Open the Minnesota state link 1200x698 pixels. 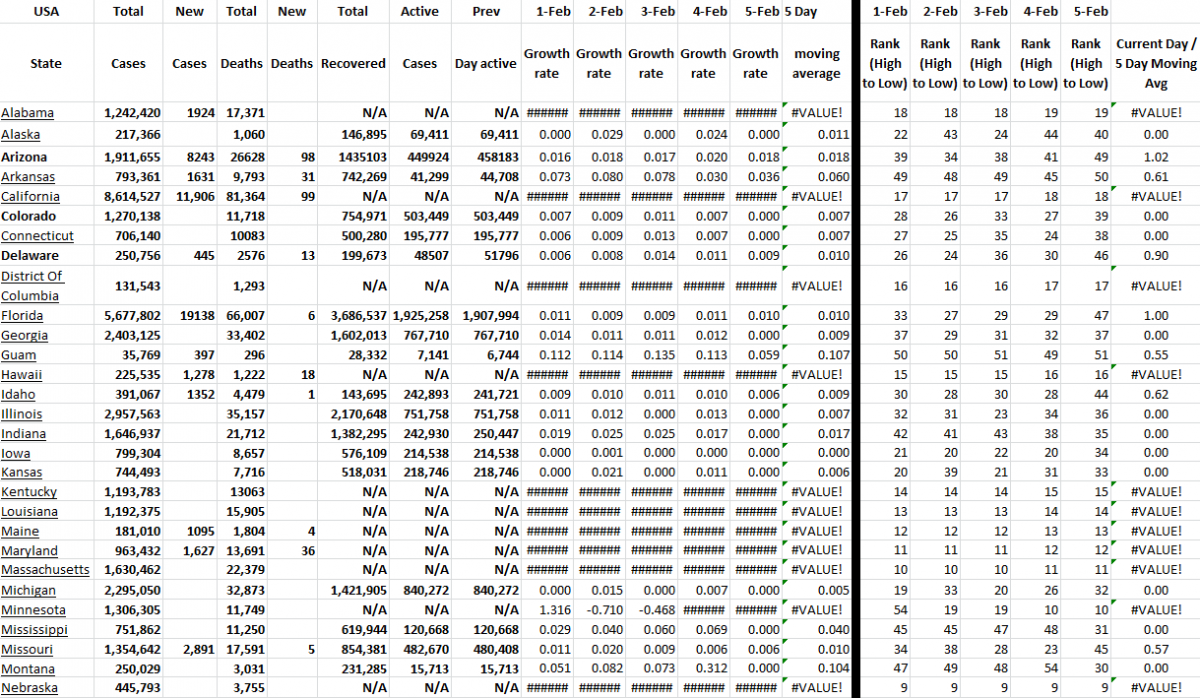tap(33, 610)
